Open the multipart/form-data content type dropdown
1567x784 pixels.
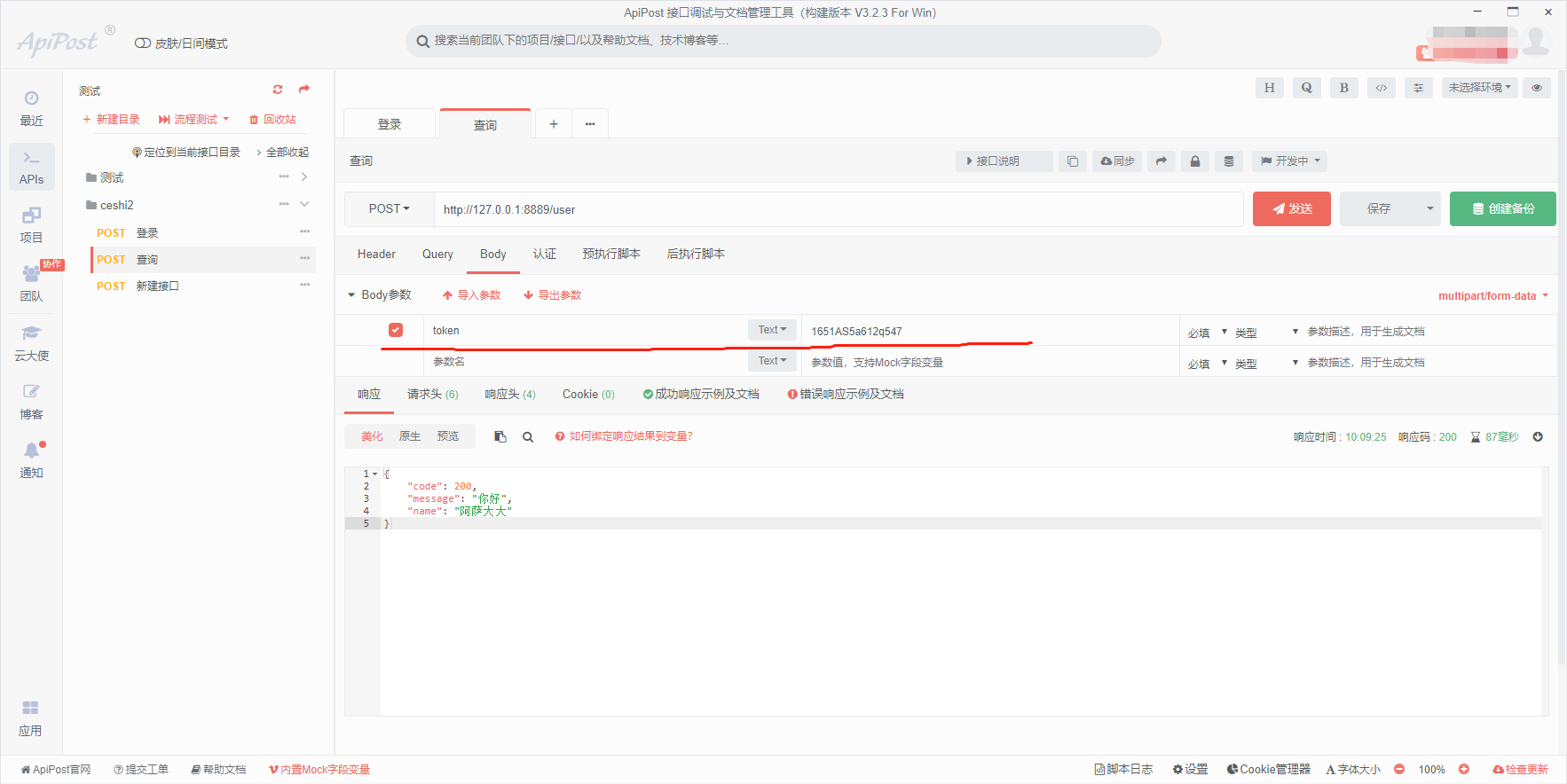pyautogui.click(x=1493, y=296)
